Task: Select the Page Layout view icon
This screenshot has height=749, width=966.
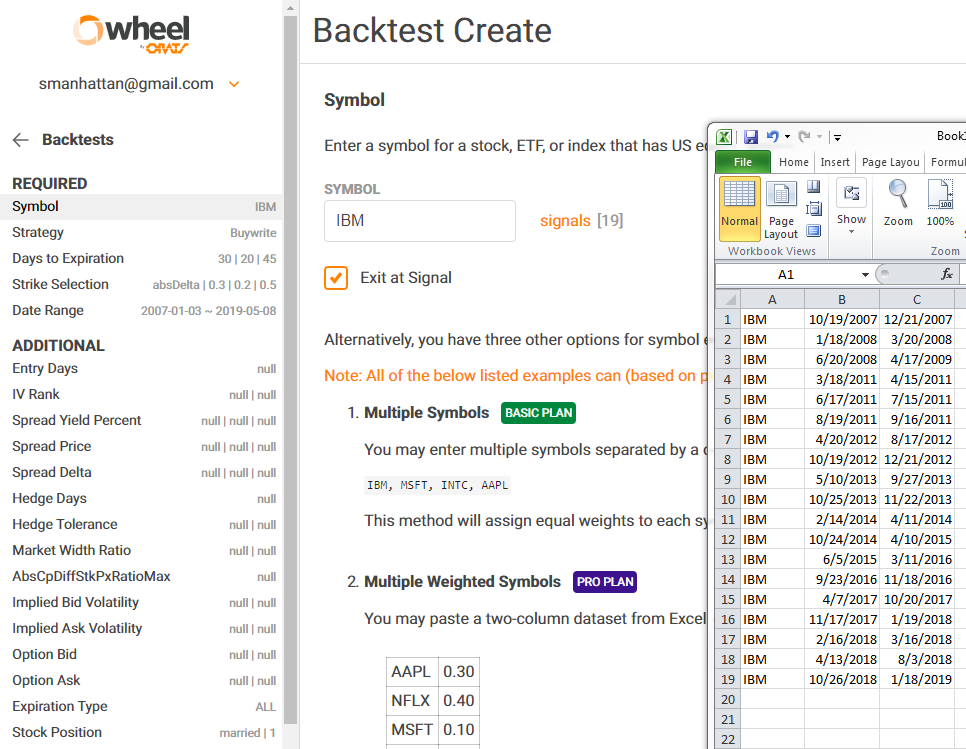Action: point(782,196)
